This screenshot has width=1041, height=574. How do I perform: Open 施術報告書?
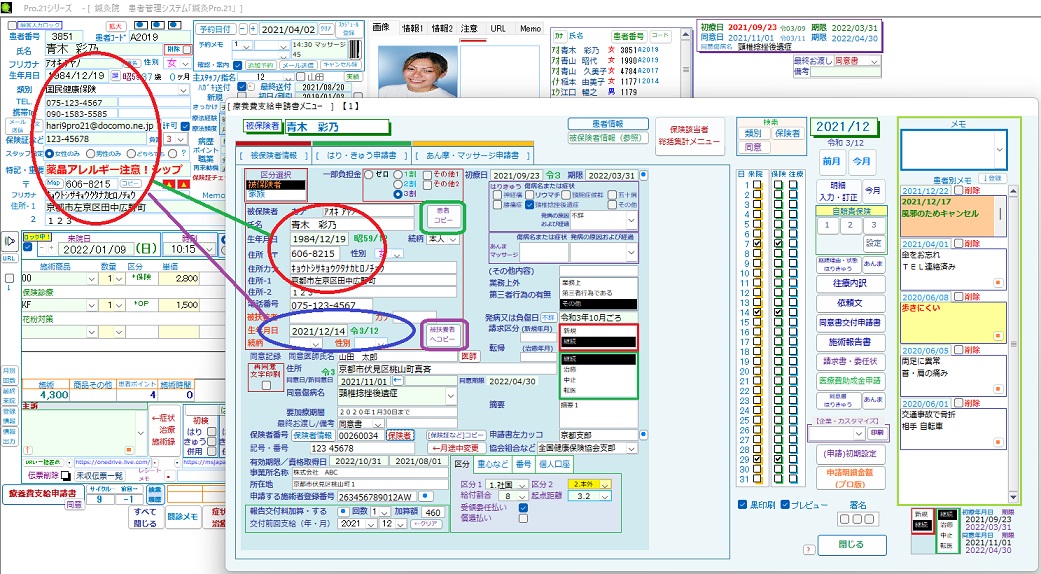click(x=850, y=342)
